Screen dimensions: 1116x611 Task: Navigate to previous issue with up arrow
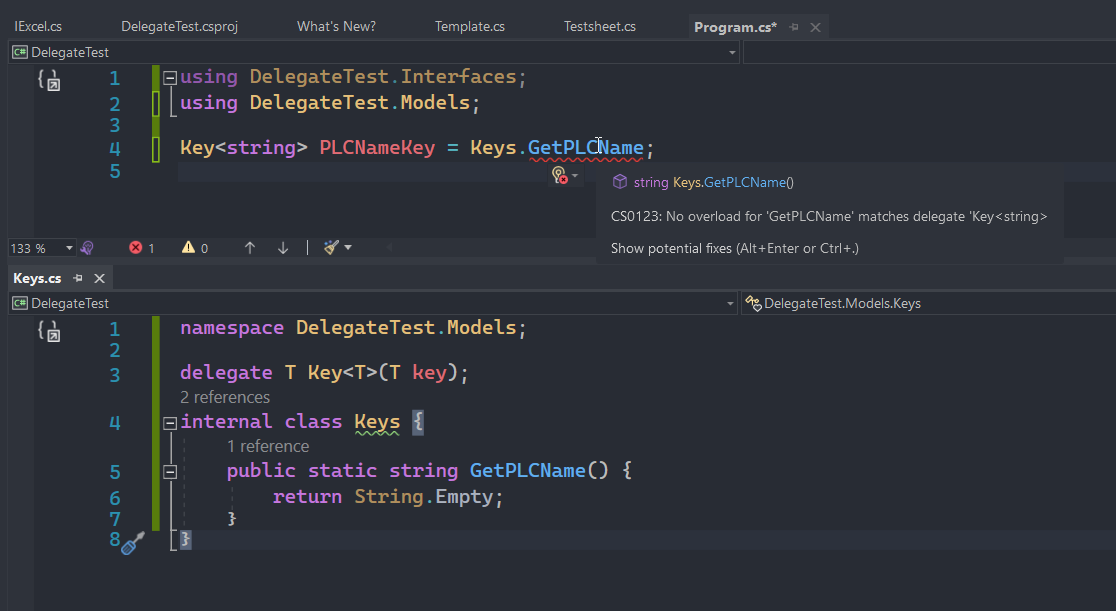click(250, 248)
